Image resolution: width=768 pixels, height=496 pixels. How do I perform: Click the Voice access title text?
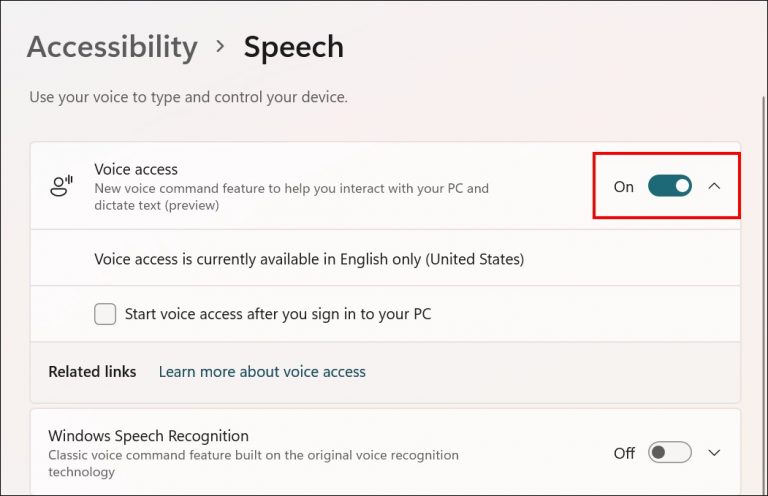[x=136, y=170]
